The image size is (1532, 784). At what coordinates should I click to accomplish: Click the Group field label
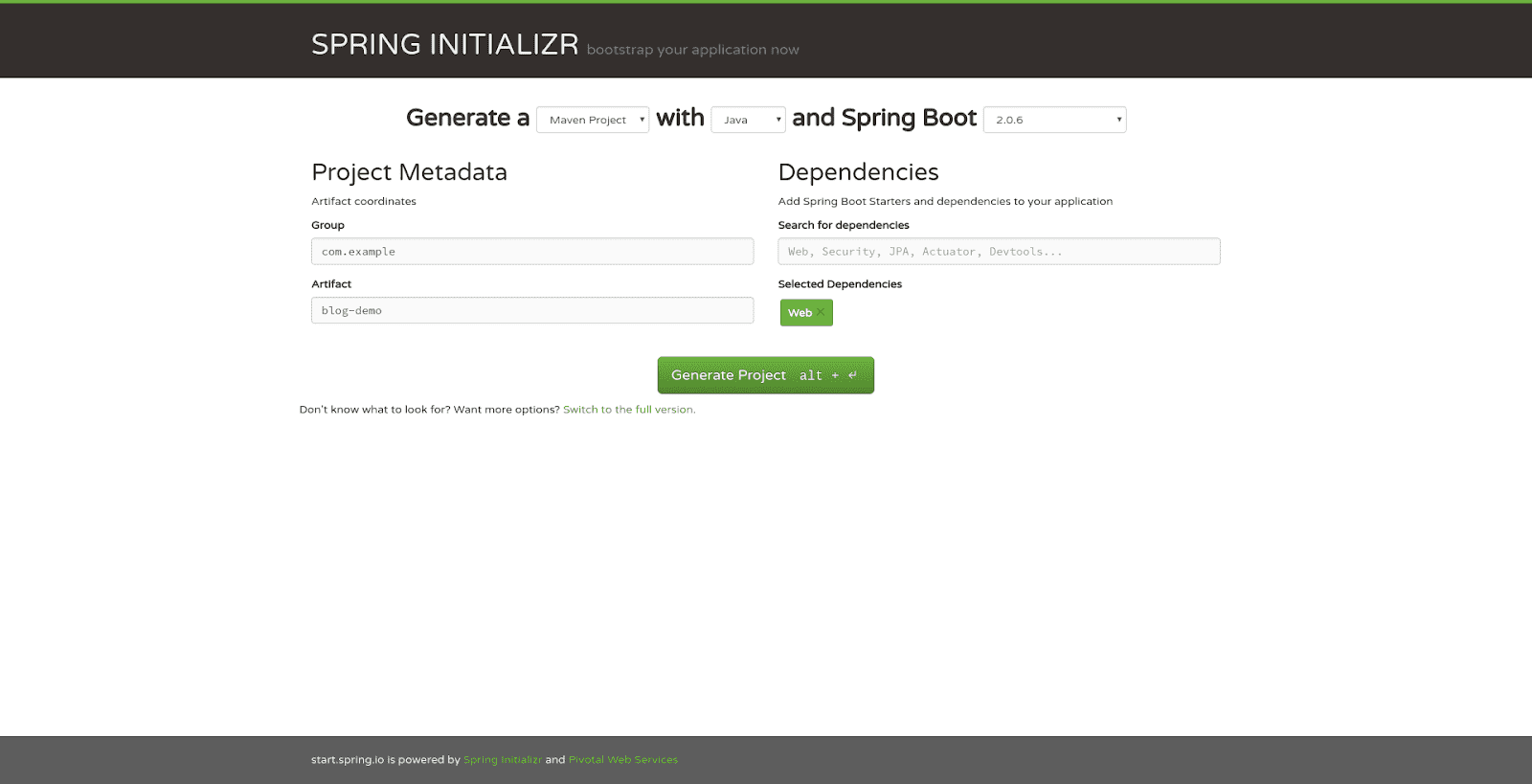(x=327, y=226)
